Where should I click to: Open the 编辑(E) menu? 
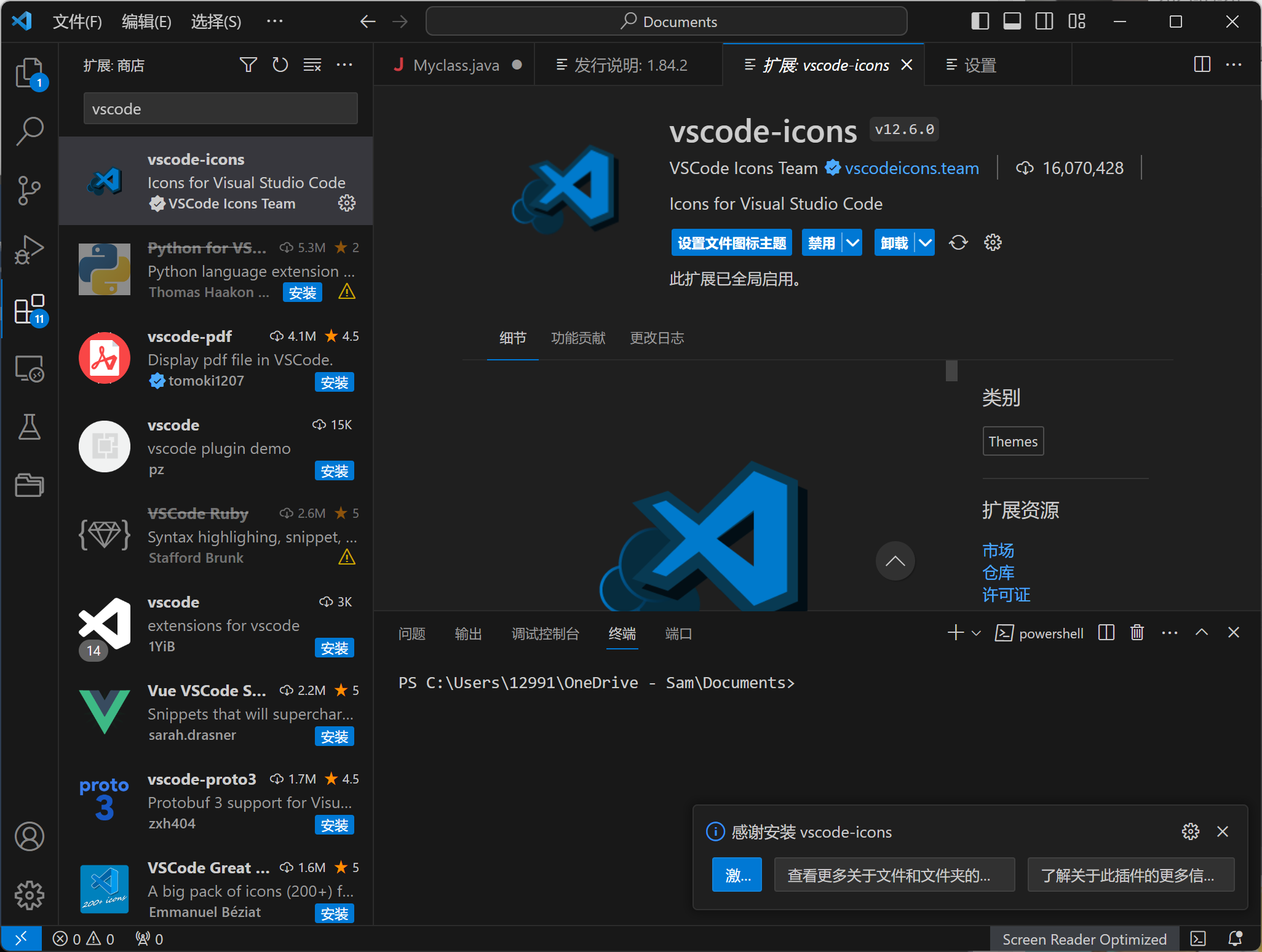point(146,22)
